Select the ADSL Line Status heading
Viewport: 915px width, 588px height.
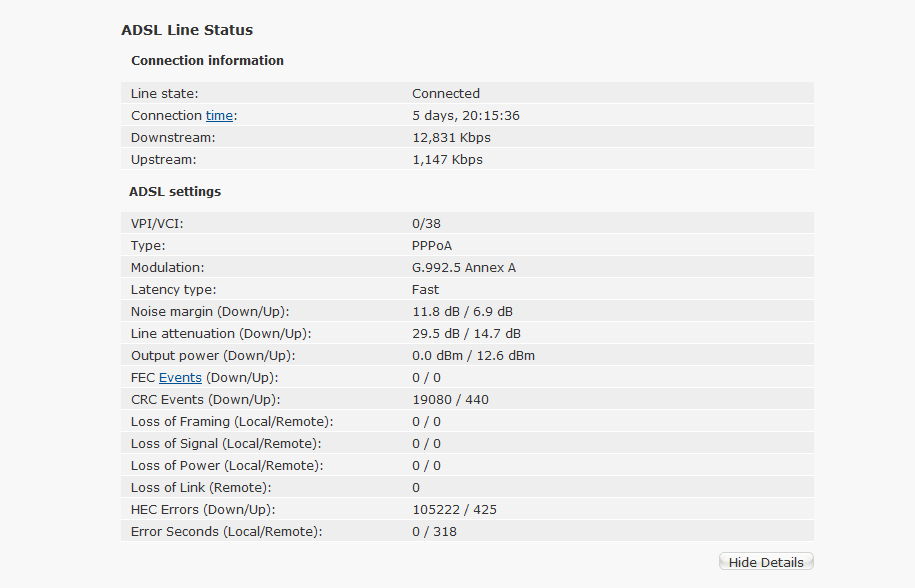pos(187,30)
